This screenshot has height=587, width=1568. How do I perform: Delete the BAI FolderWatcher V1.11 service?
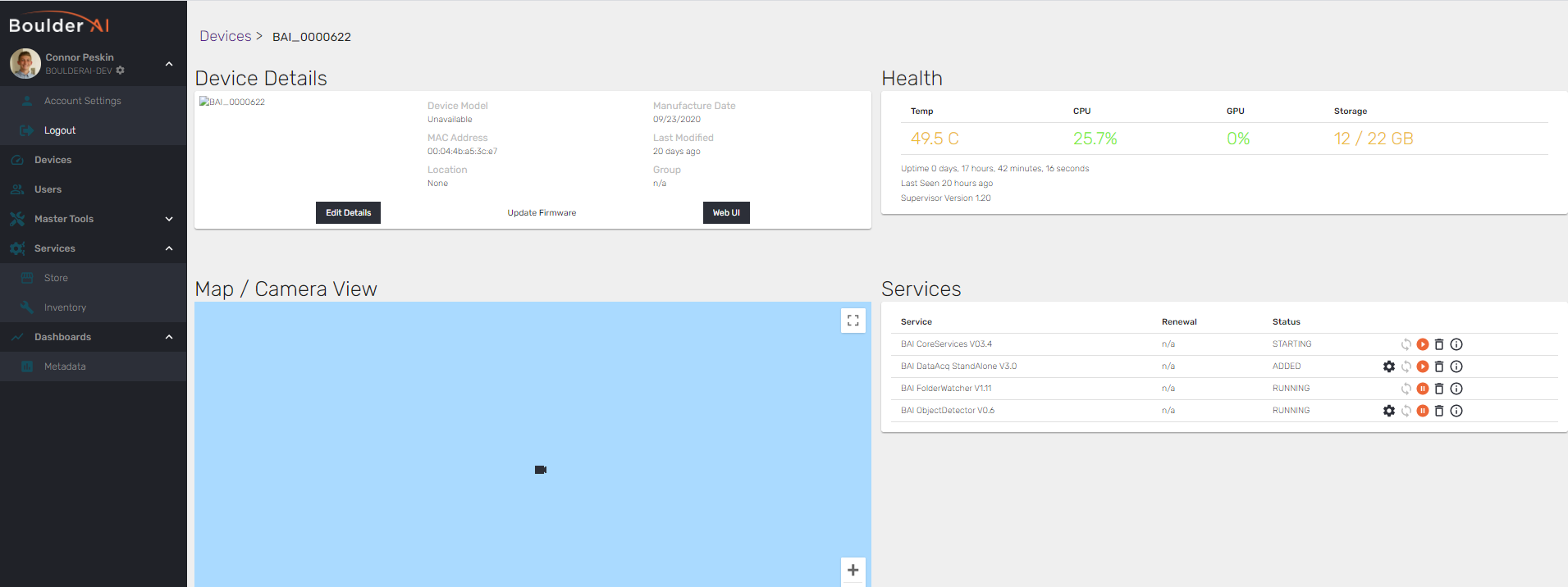(x=1439, y=389)
